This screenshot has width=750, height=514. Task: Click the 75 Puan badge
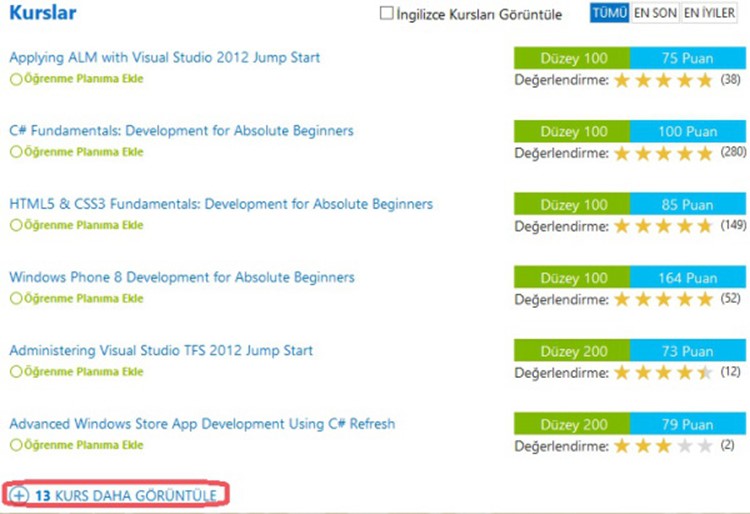(x=688, y=58)
